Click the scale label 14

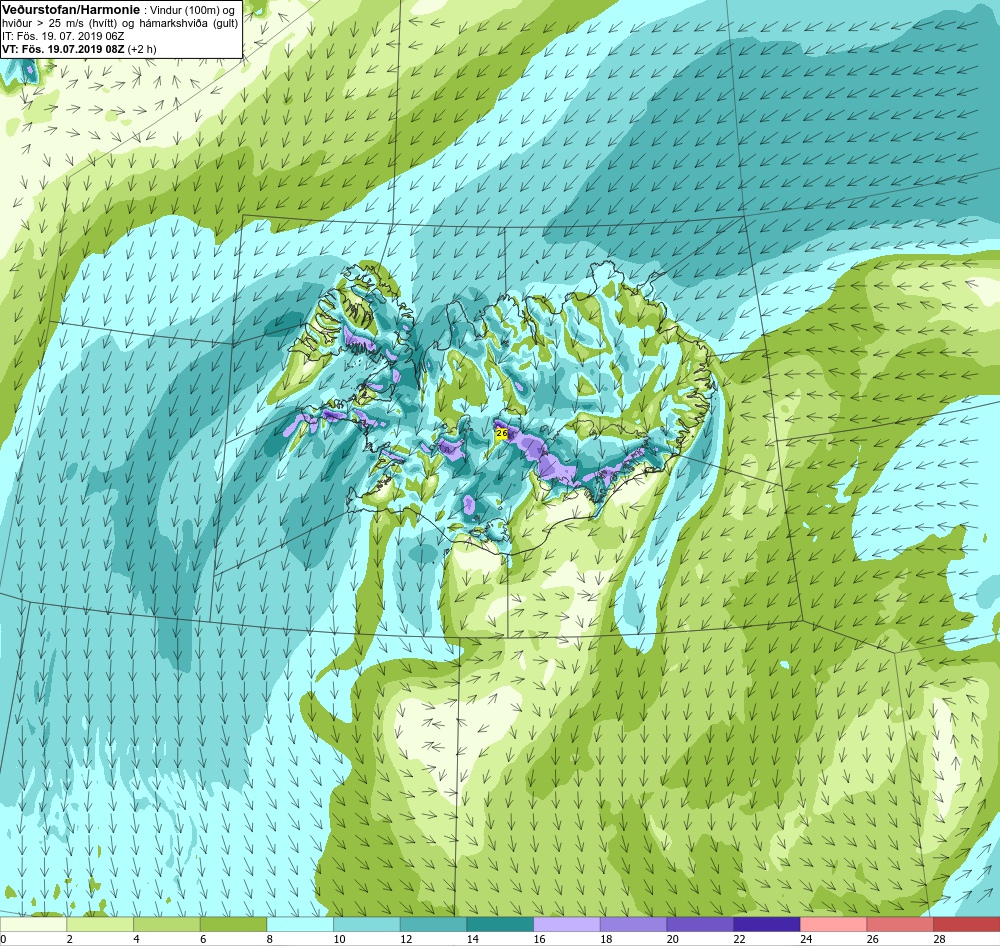click(473, 939)
